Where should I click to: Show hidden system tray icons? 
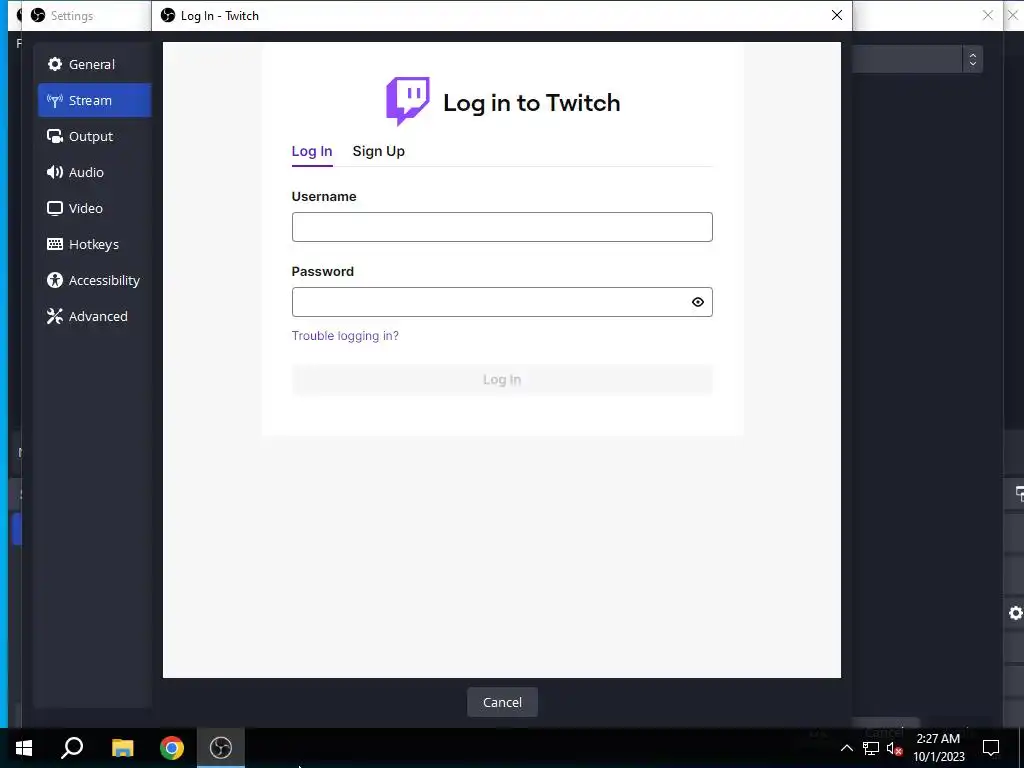pos(846,748)
